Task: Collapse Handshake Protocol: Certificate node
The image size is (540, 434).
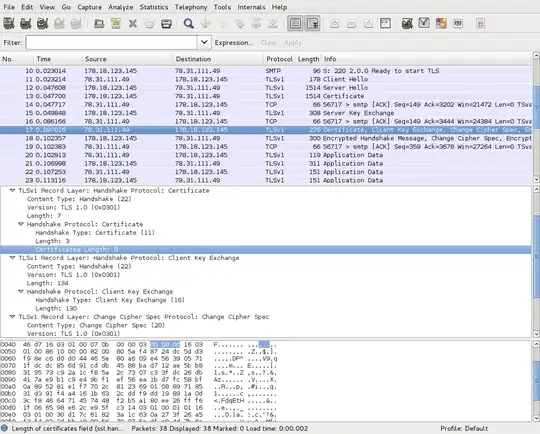Action: [21, 224]
